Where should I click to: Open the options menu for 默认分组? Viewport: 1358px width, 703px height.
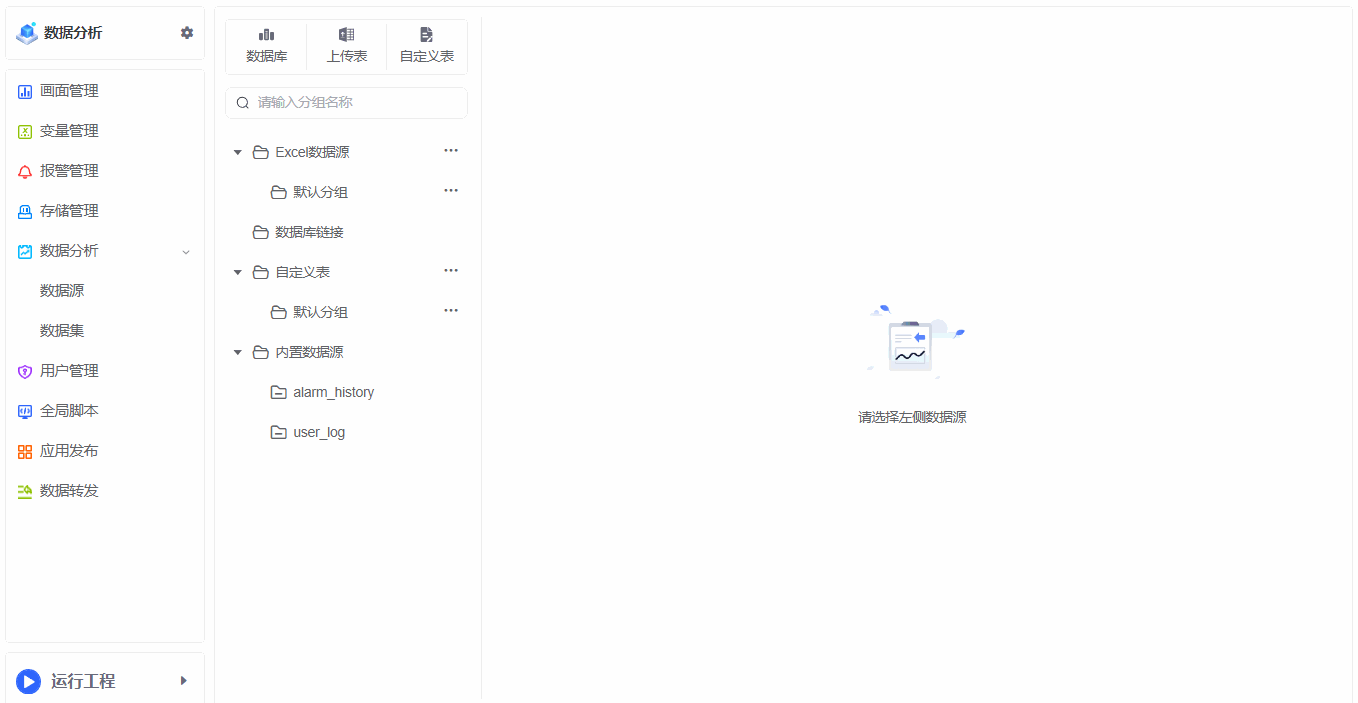click(451, 190)
